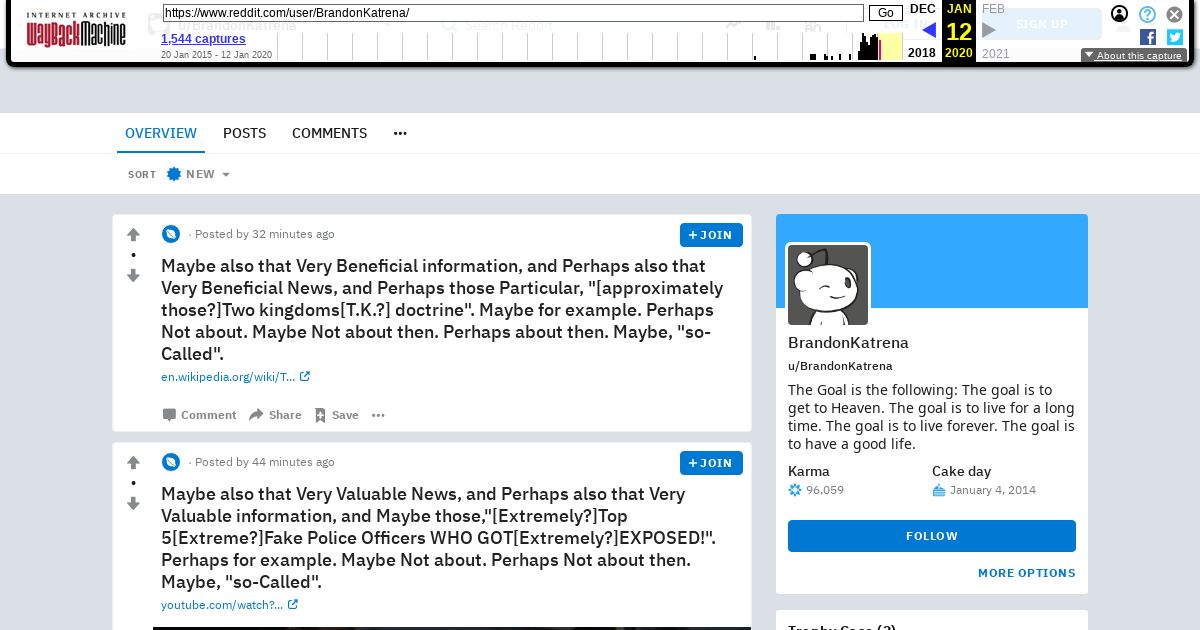Open the 44 minutes ago post title
This screenshot has height=630, width=1200.
(438, 538)
